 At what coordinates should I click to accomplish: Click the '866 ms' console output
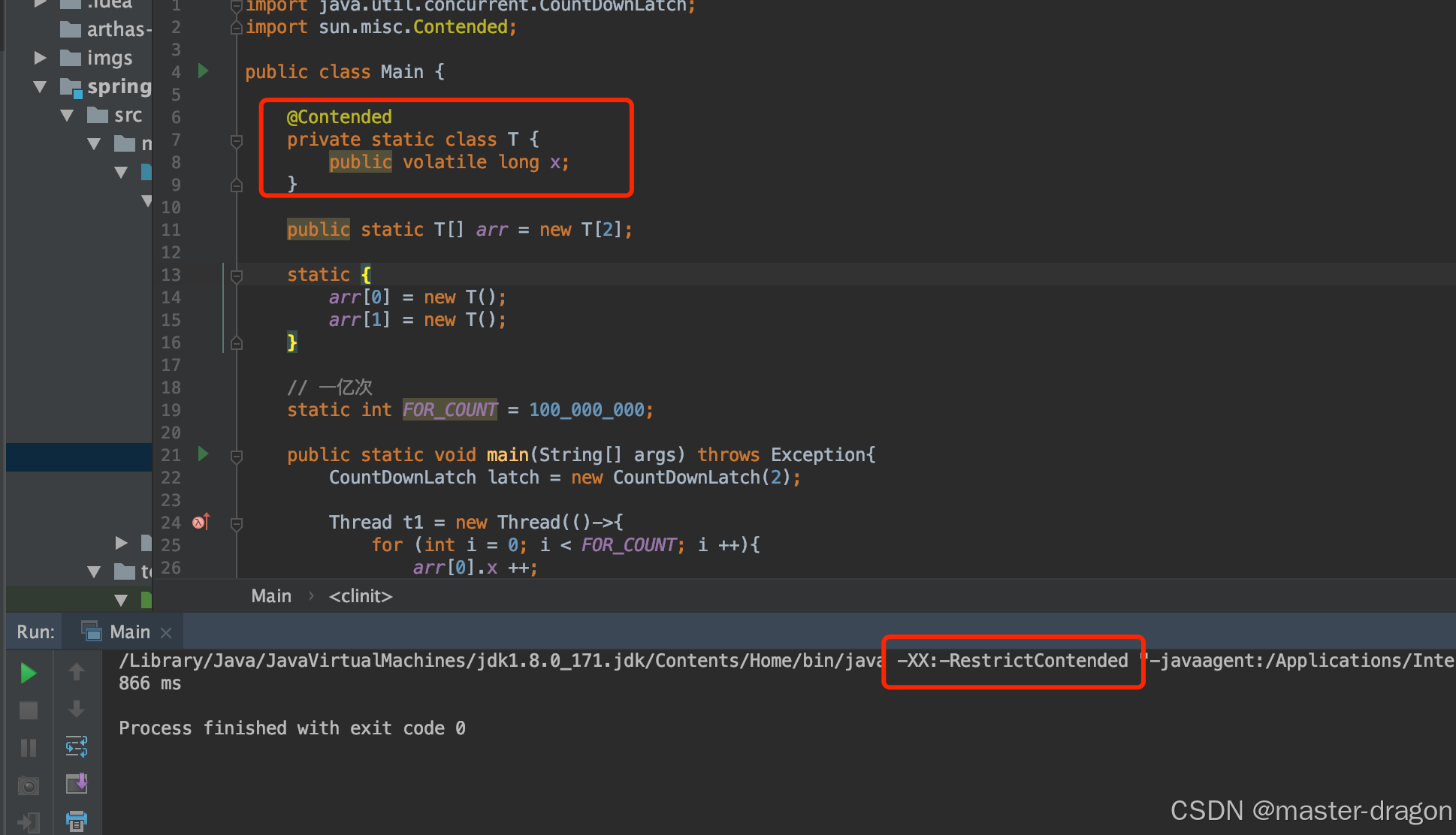tap(150, 683)
